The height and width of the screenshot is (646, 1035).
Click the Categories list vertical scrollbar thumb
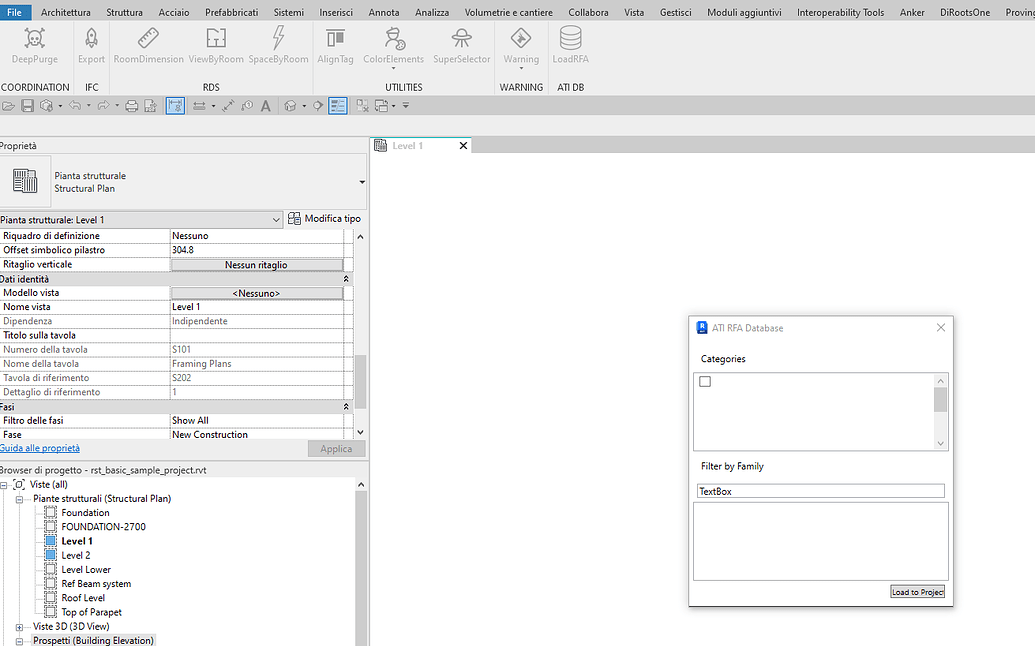pos(940,399)
